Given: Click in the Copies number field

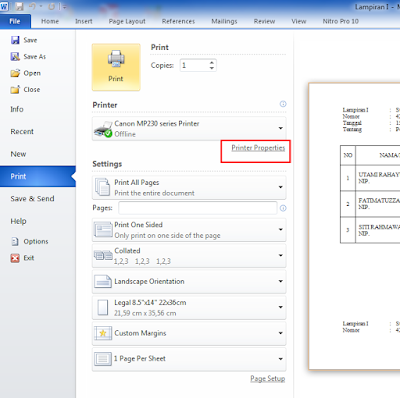Looking at the screenshot, I should coord(194,65).
